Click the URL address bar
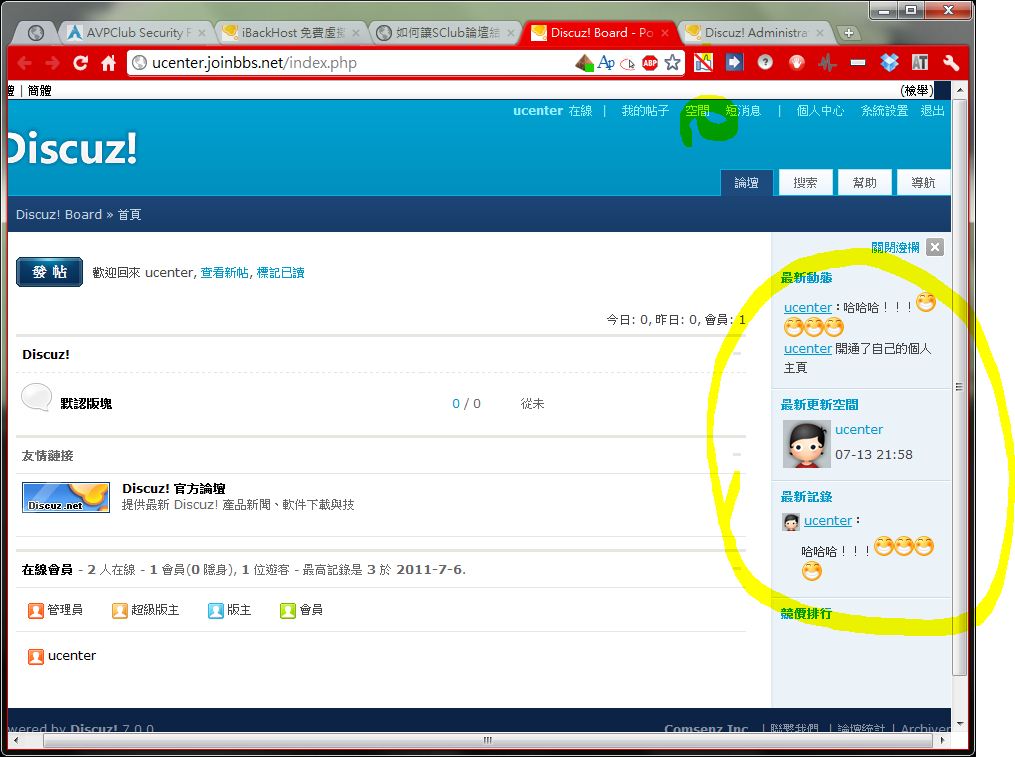The width and height of the screenshot is (1015, 757). click(x=350, y=63)
